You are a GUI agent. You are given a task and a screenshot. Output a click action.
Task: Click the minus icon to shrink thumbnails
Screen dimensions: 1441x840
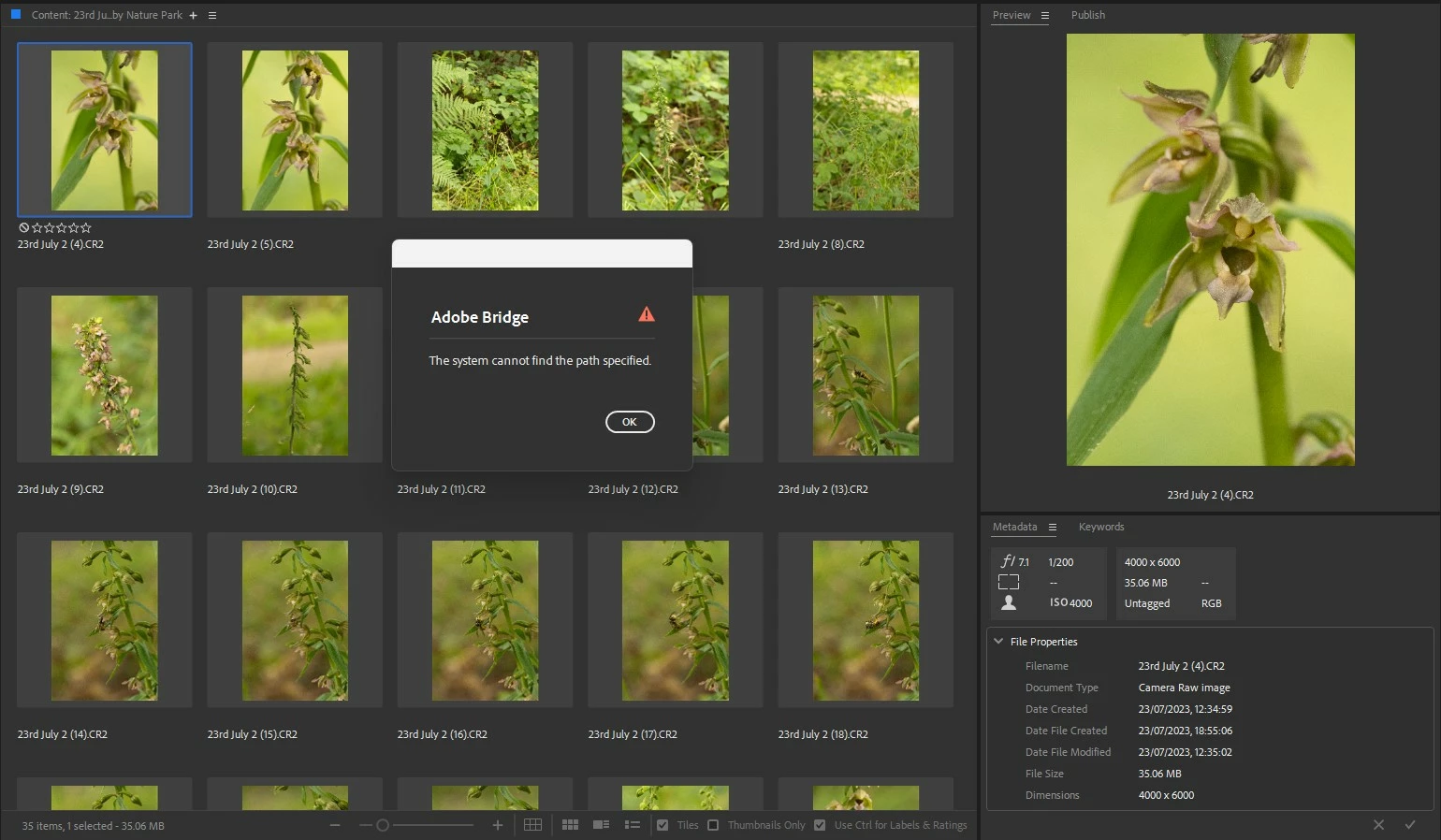point(335,825)
